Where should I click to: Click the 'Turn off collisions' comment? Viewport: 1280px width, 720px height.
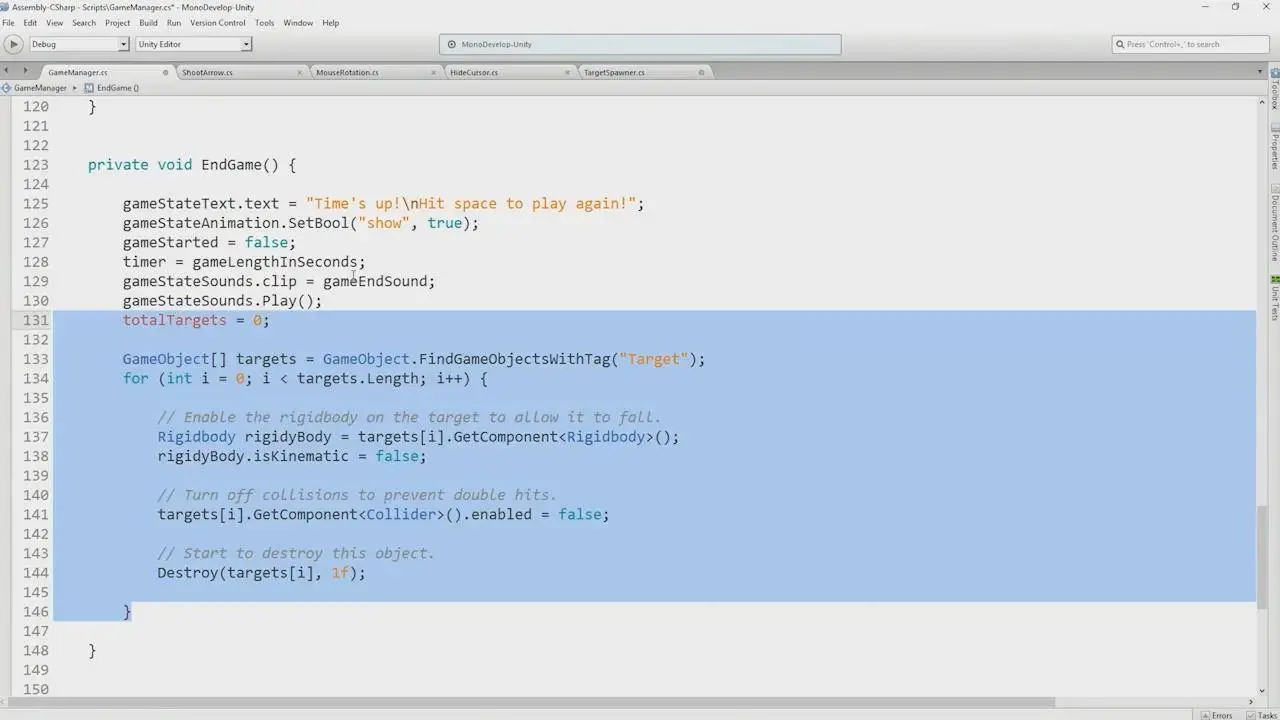pos(357,495)
